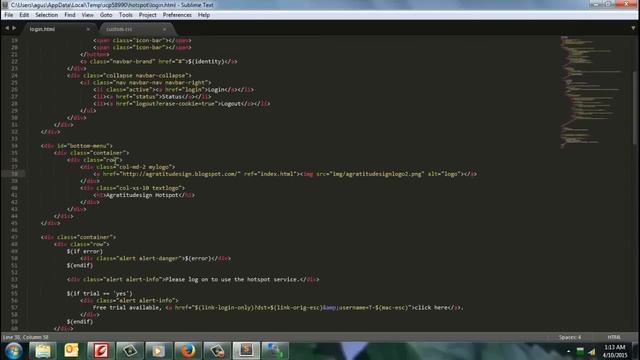Close the login.html tab
This screenshot has height=360, width=640.
tap(88, 29)
